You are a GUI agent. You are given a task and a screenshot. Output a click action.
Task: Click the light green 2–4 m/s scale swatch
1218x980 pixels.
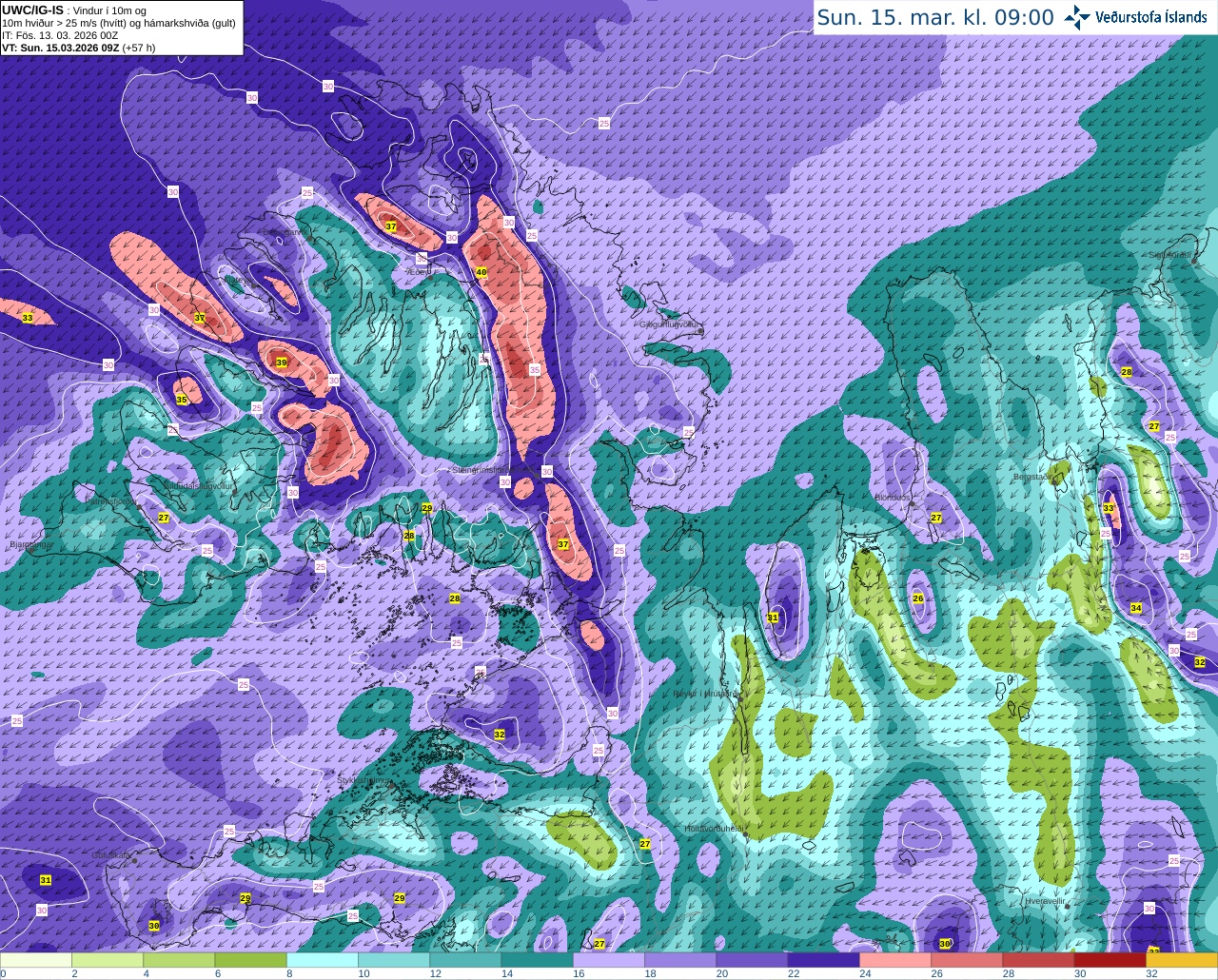(x=108, y=960)
